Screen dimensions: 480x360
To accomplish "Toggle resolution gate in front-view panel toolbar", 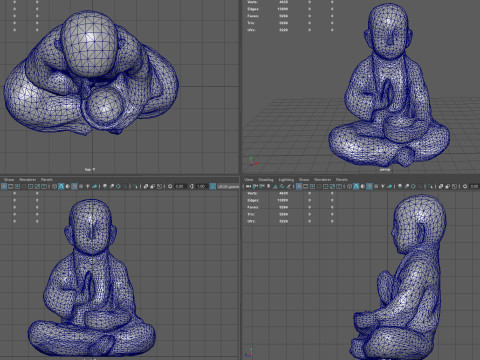I will point(17,186).
